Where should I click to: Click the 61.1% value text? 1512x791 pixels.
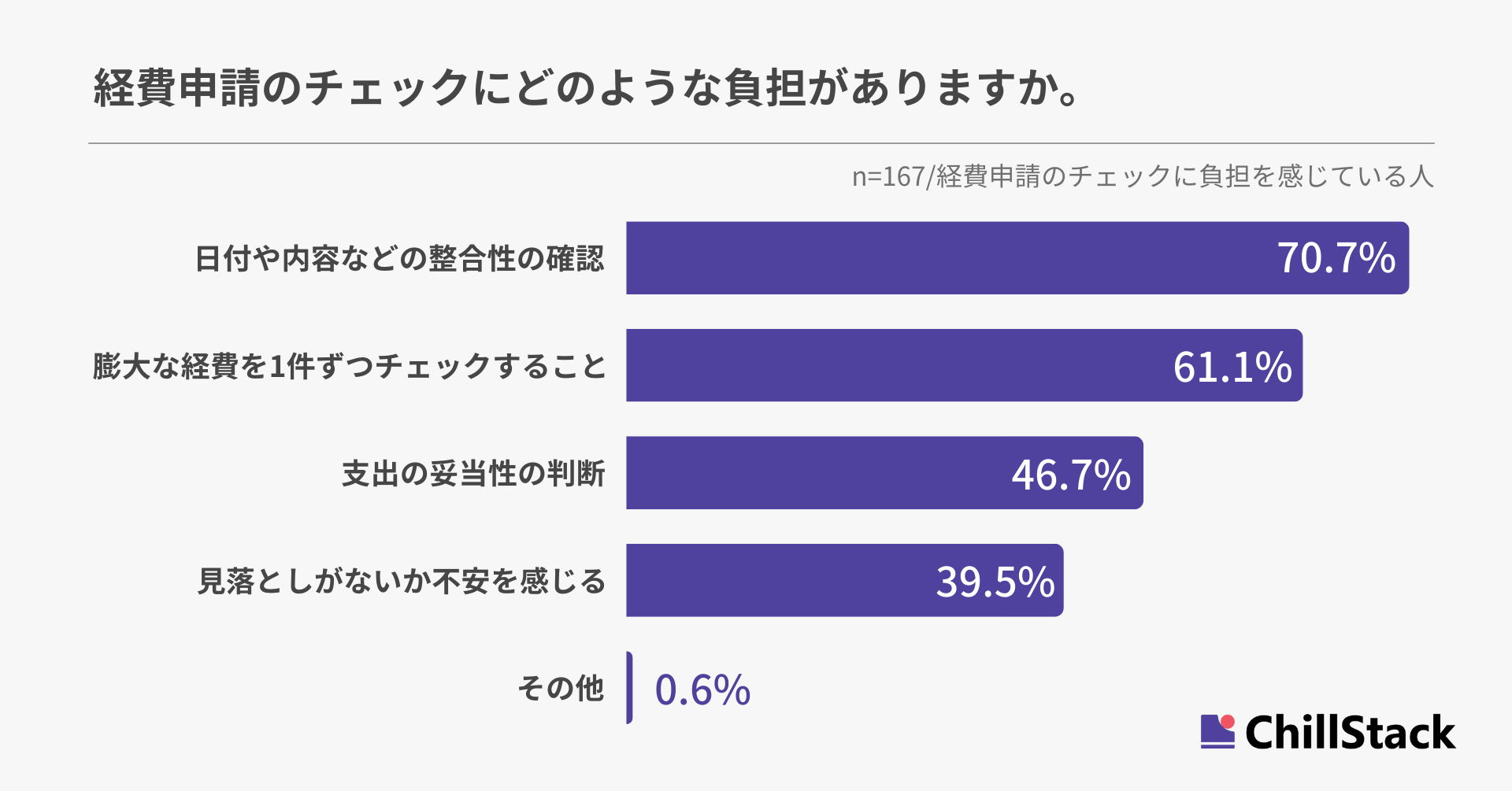point(1232,366)
